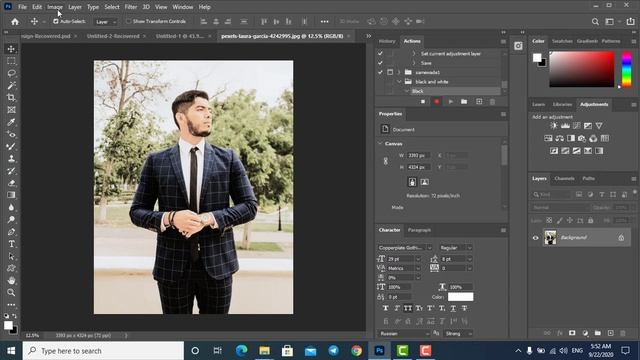Open the Image menu
The height and width of the screenshot is (360, 640).
click(55, 7)
